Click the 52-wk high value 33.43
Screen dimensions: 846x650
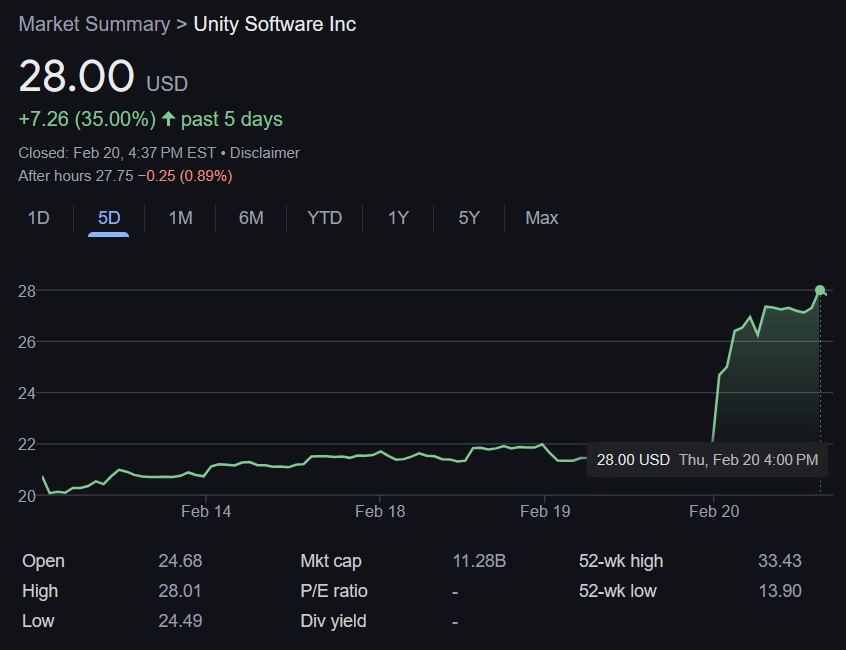point(780,561)
